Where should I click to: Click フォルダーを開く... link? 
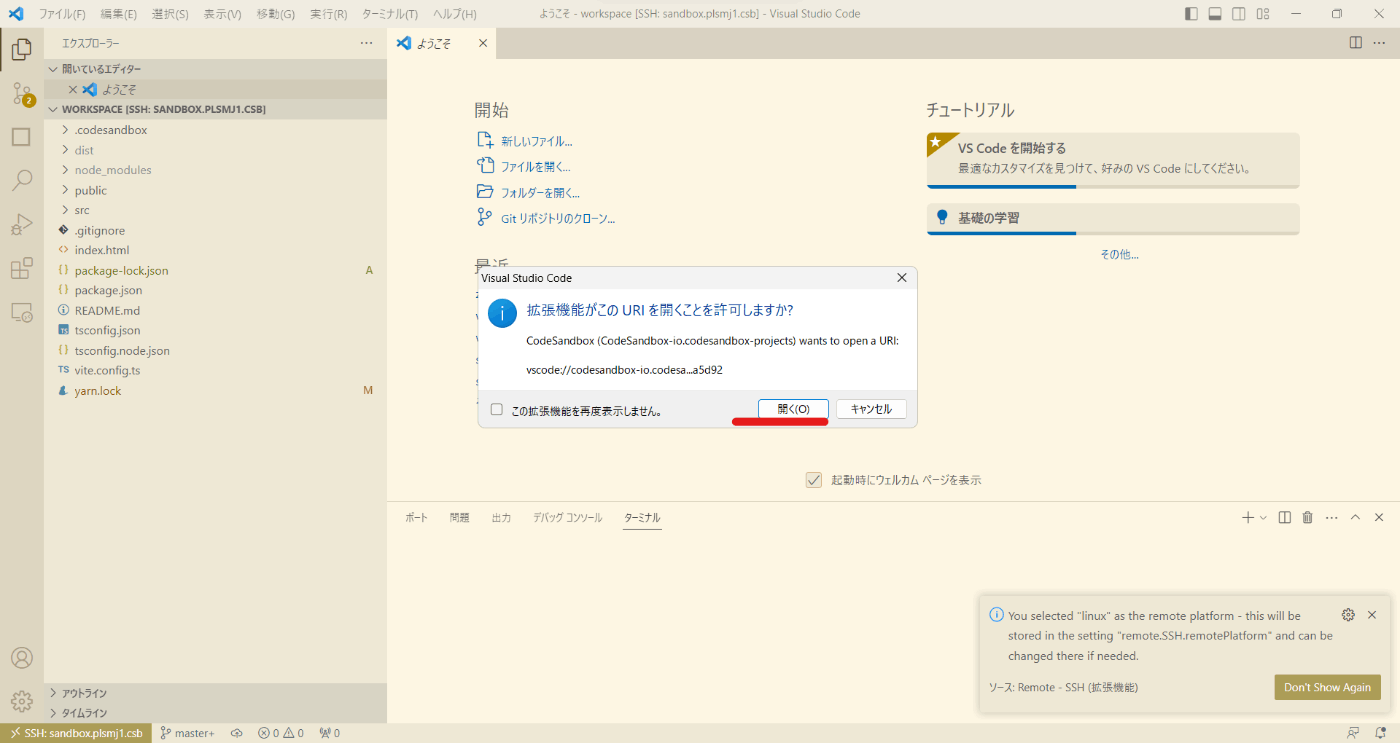[540, 193]
